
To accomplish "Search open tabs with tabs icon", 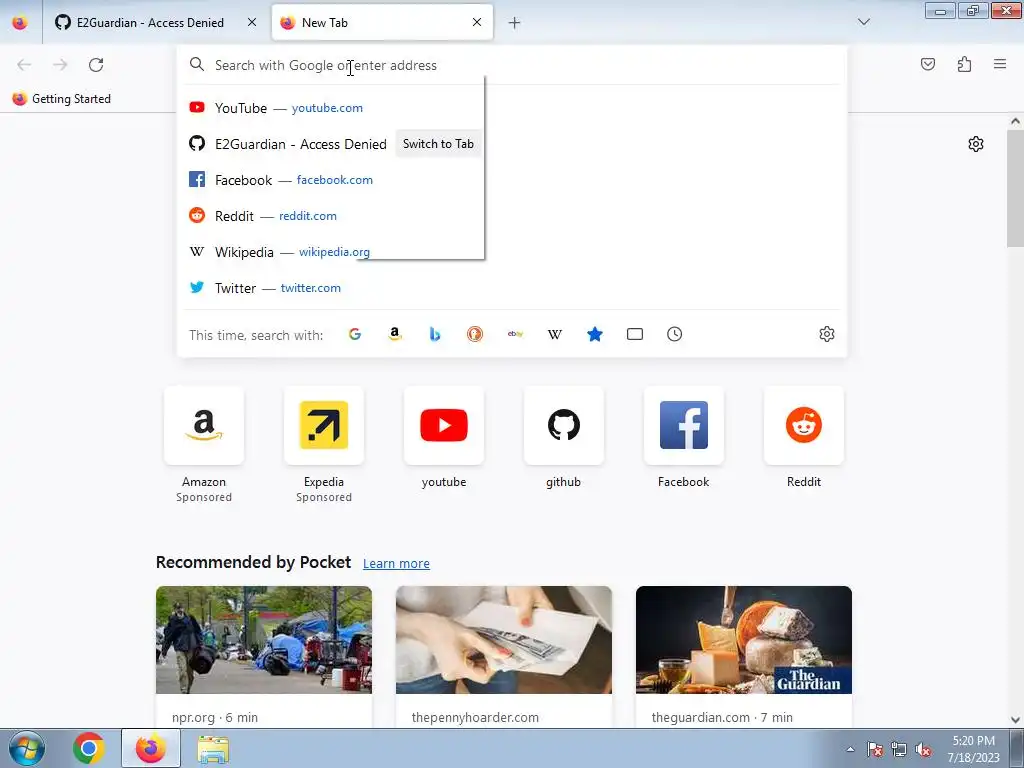I will click(635, 334).
